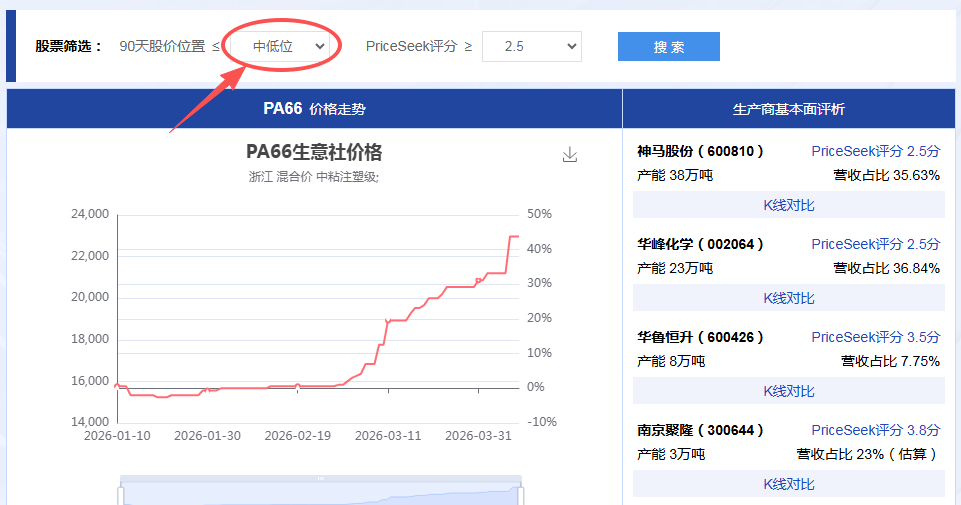Click PriceSeek评分 3.5分 for 华鲁恒升
This screenshot has height=505, width=961.
[875, 337]
